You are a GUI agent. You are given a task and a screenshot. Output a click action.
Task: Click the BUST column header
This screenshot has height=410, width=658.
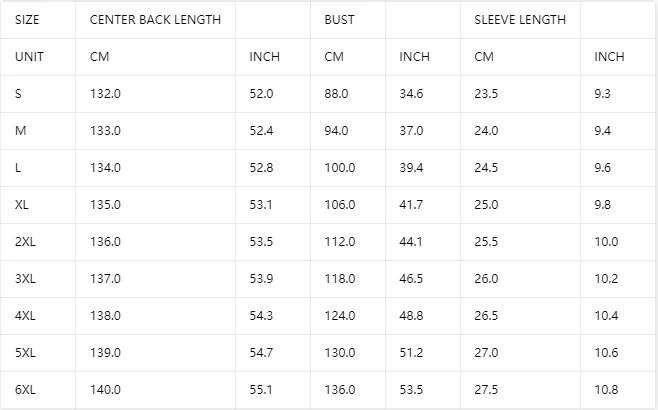pos(339,20)
